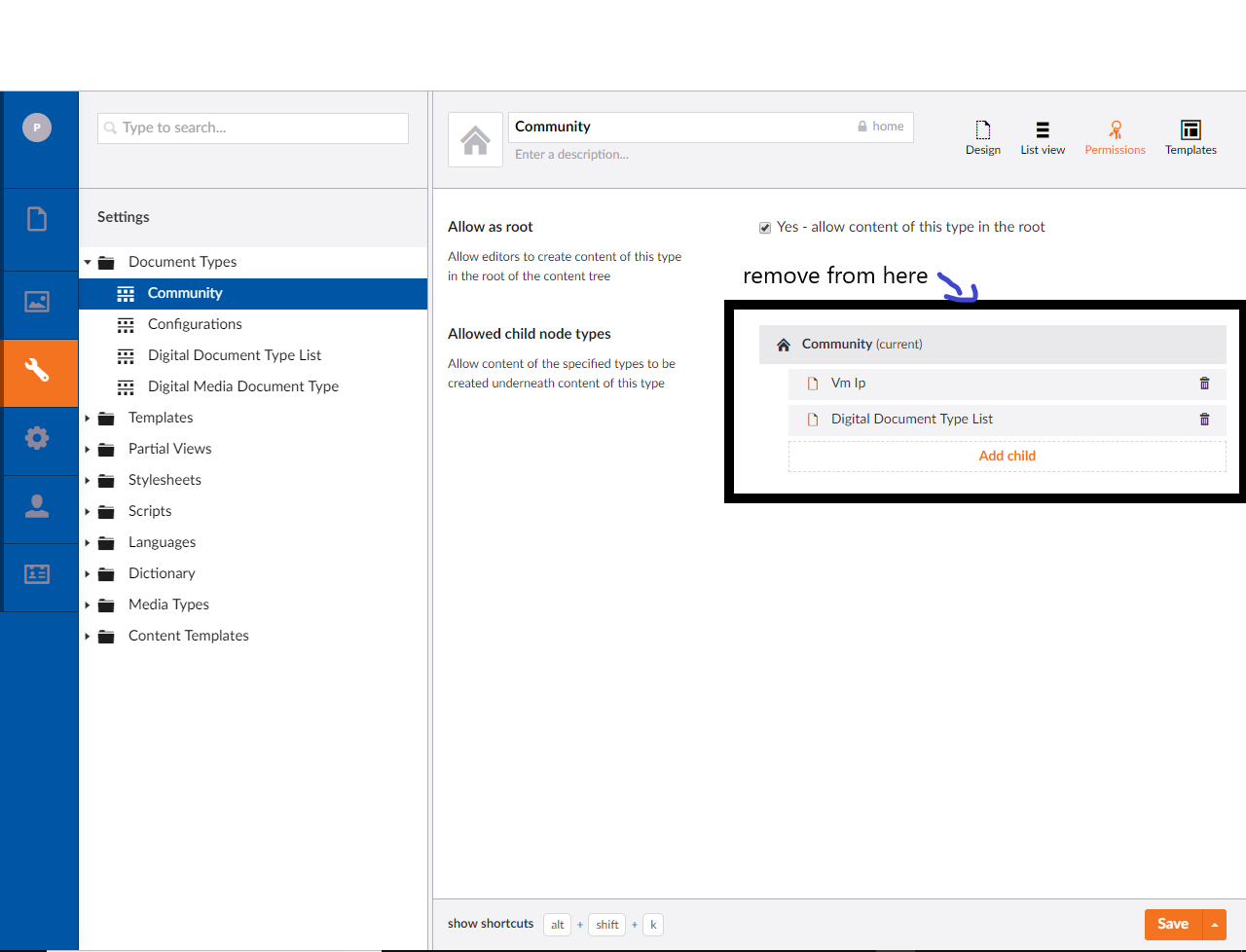Expand the Stylesheets folder
This screenshot has width=1246, height=952.
88,480
